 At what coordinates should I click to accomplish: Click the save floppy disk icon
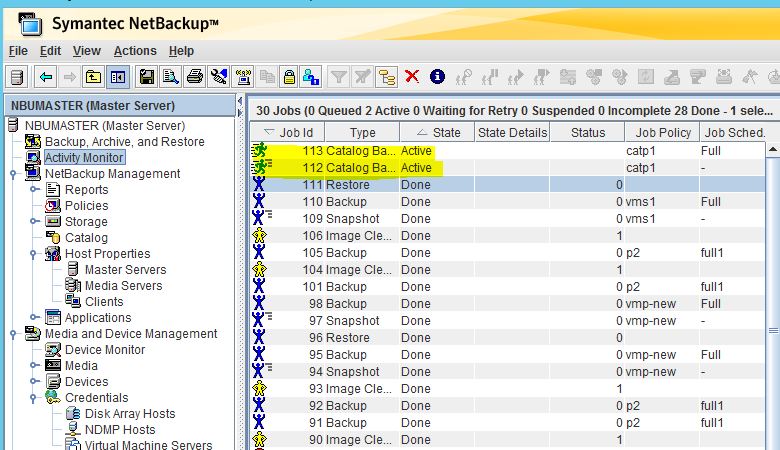pyautogui.click(x=146, y=77)
